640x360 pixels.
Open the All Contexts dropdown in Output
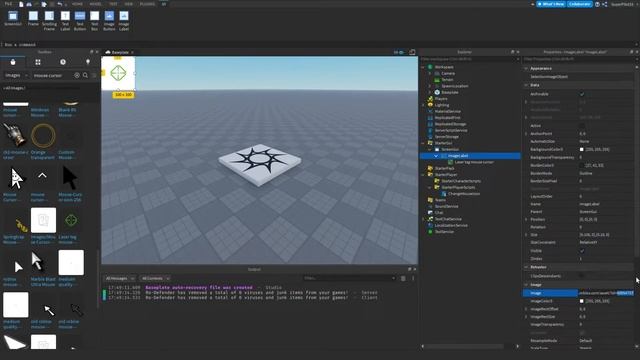155,278
